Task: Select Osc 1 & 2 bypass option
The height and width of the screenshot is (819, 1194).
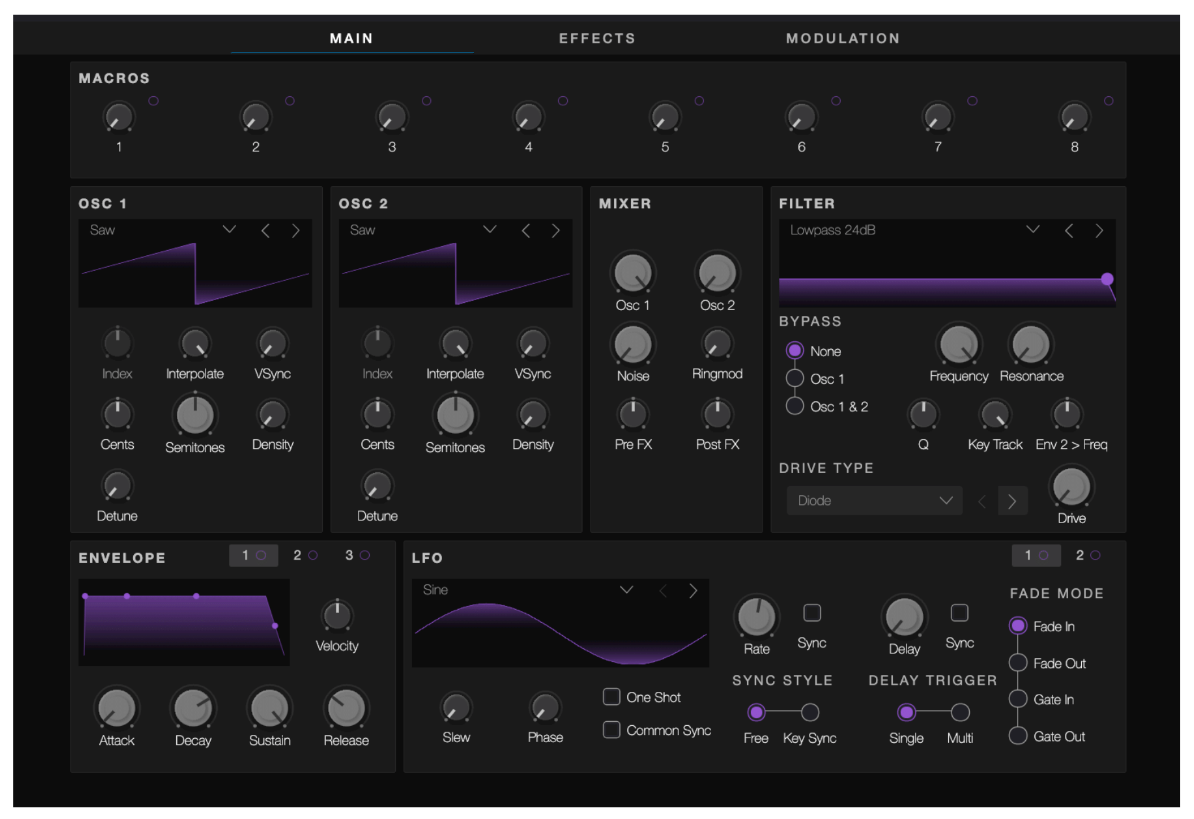Action: pos(795,407)
